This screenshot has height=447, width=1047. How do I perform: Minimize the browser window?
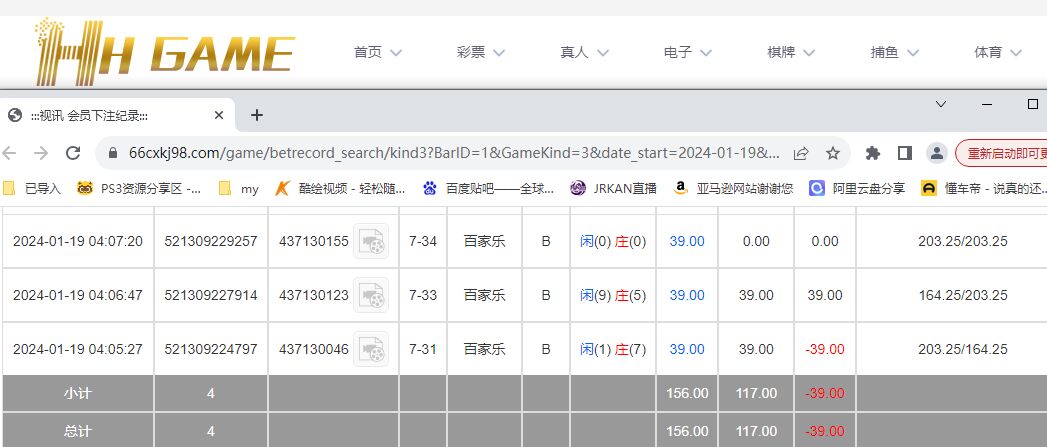point(987,104)
